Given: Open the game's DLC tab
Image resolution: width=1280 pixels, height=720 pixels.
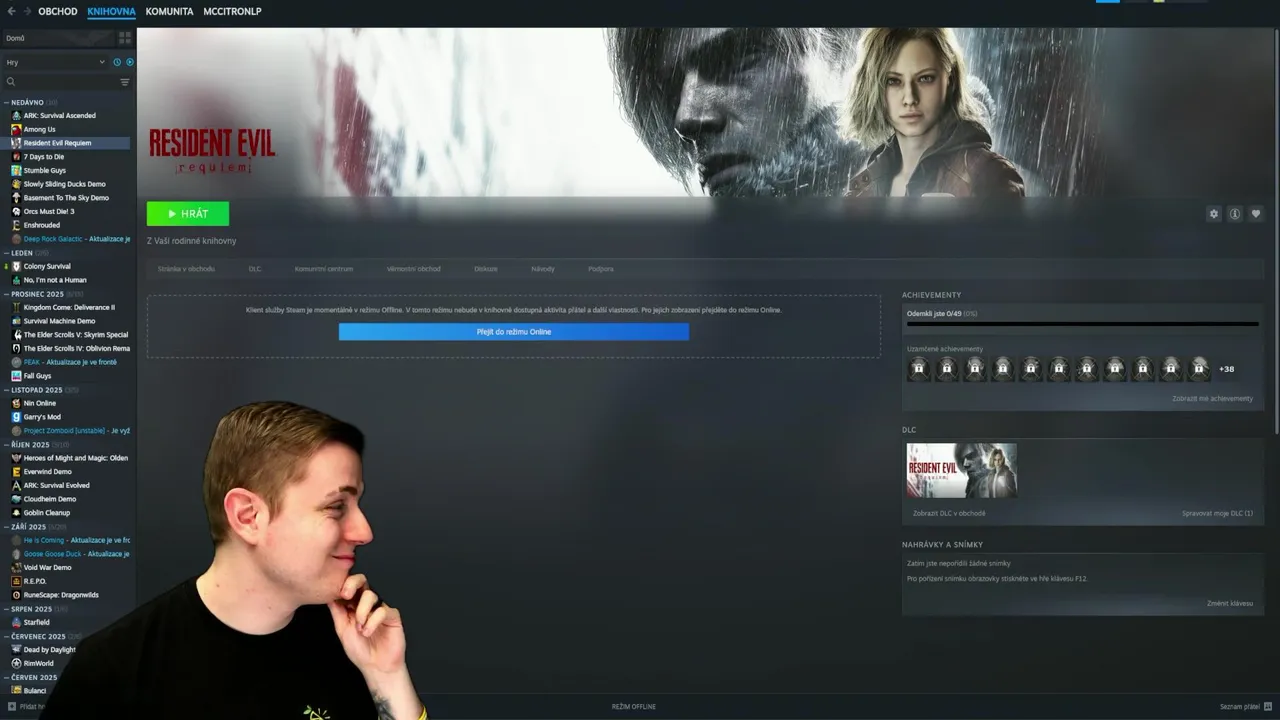Looking at the screenshot, I should coord(255,269).
